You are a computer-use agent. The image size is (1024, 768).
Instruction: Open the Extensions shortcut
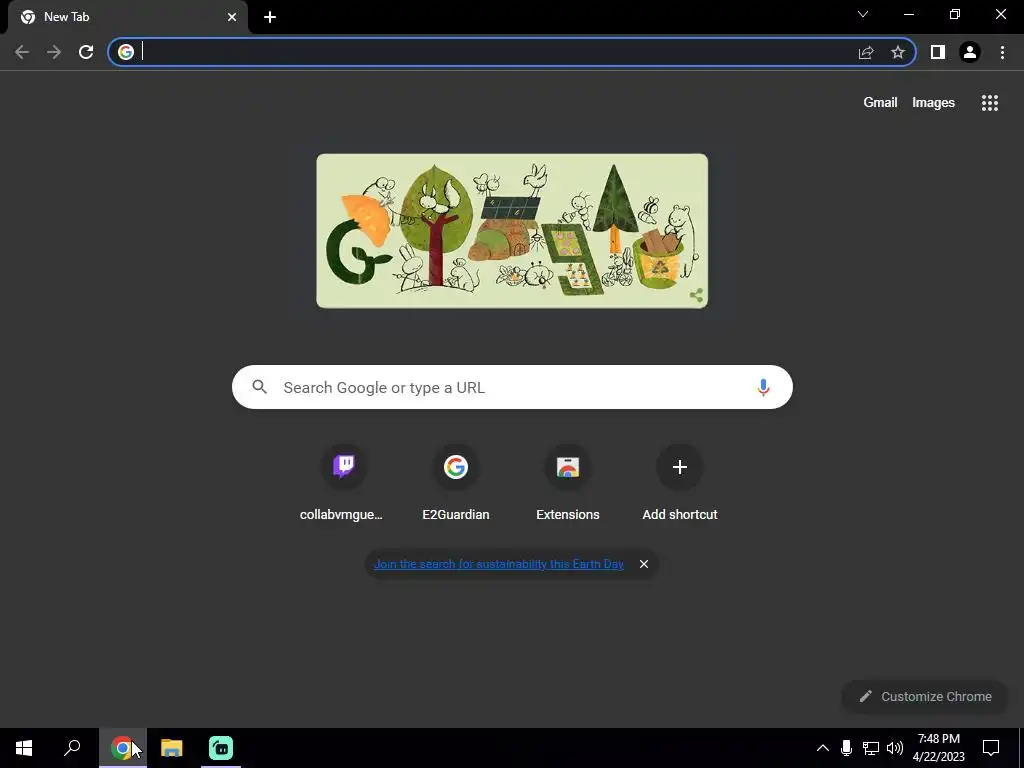coord(568,482)
